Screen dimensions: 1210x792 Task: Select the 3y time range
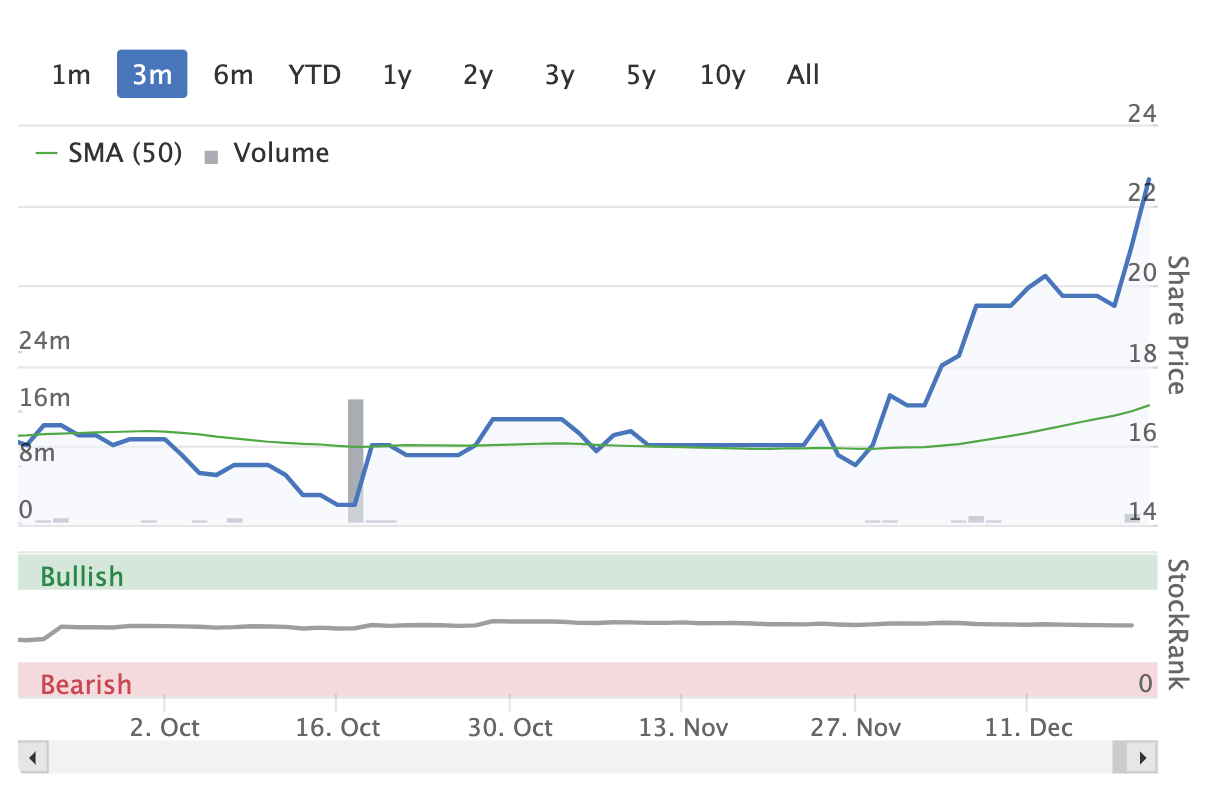[x=559, y=74]
